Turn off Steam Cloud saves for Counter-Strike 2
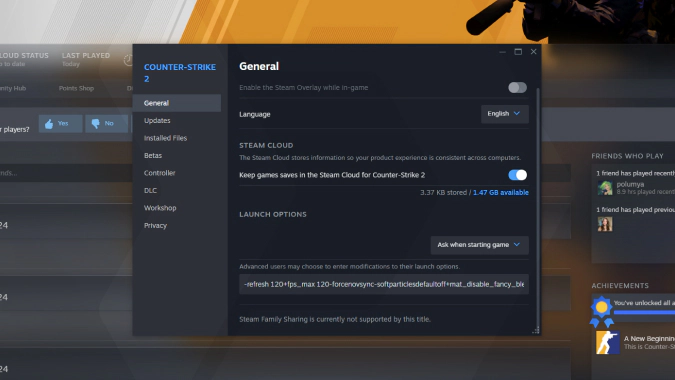The width and height of the screenshot is (675, 380). [517, 175]
